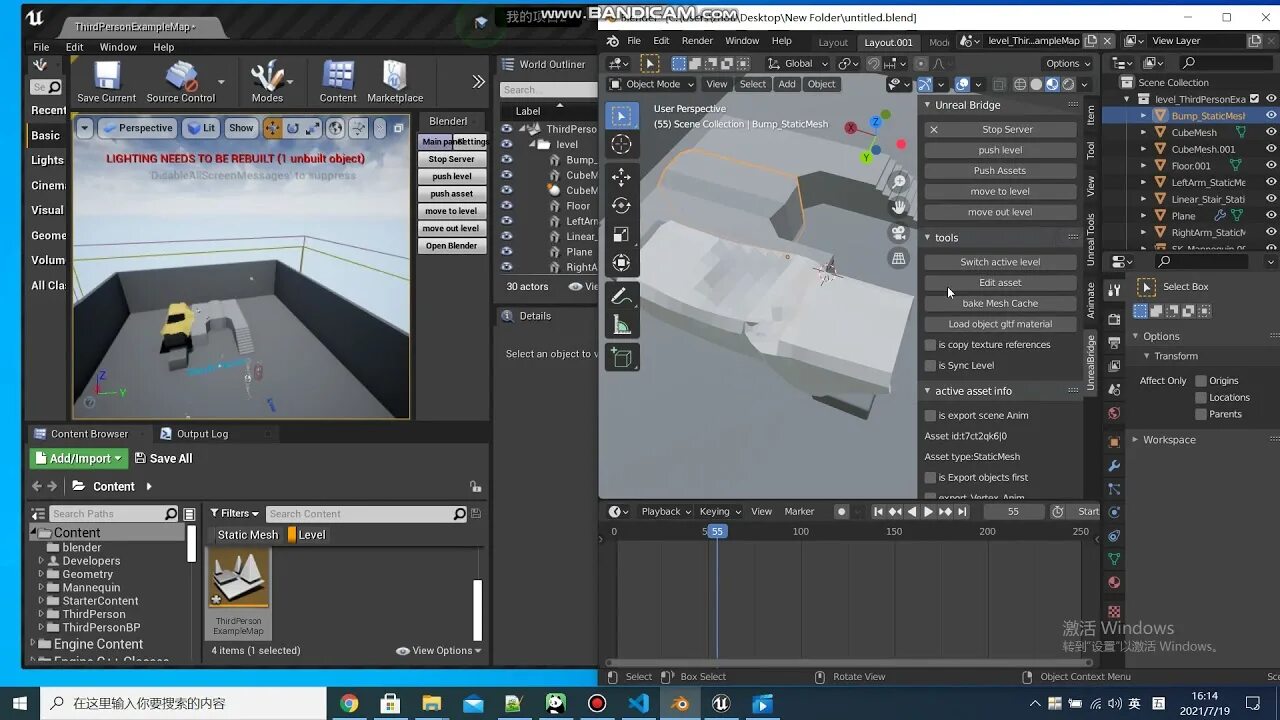Click Windows Start button

pyautogui.click(x=19, y=703)
